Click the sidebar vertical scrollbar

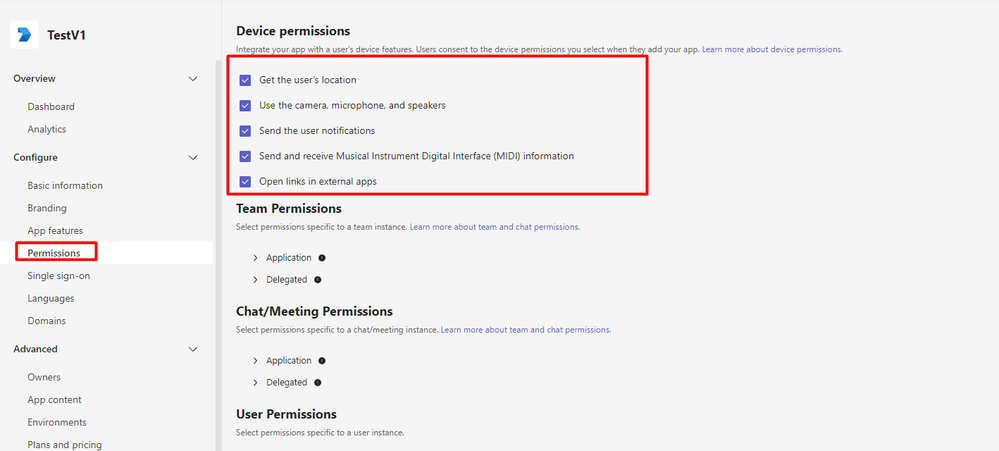(x=218, y=255)
